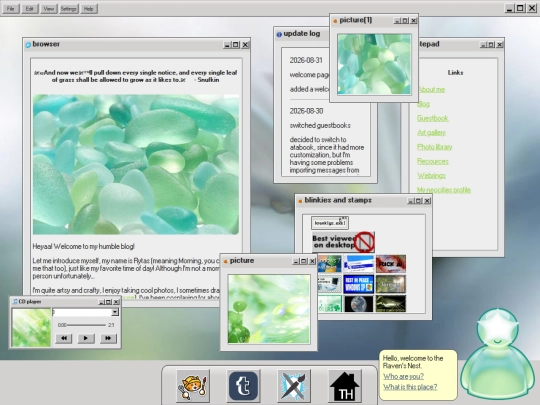The image size is (540, 405).
Task: Click the Windows 7 stamp
Action: click(330, 264)
